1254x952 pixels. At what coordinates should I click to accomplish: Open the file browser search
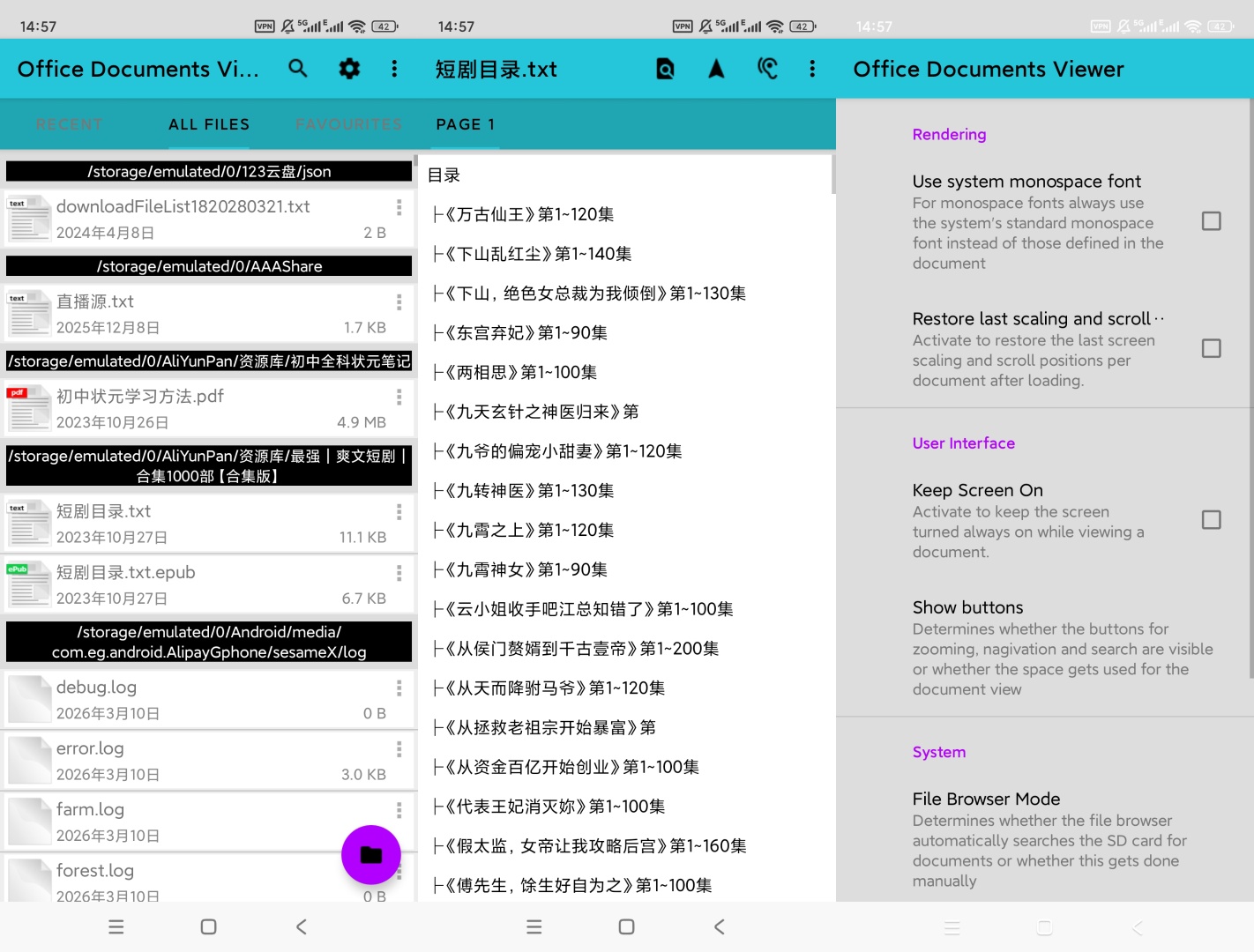tap(298, 68)
